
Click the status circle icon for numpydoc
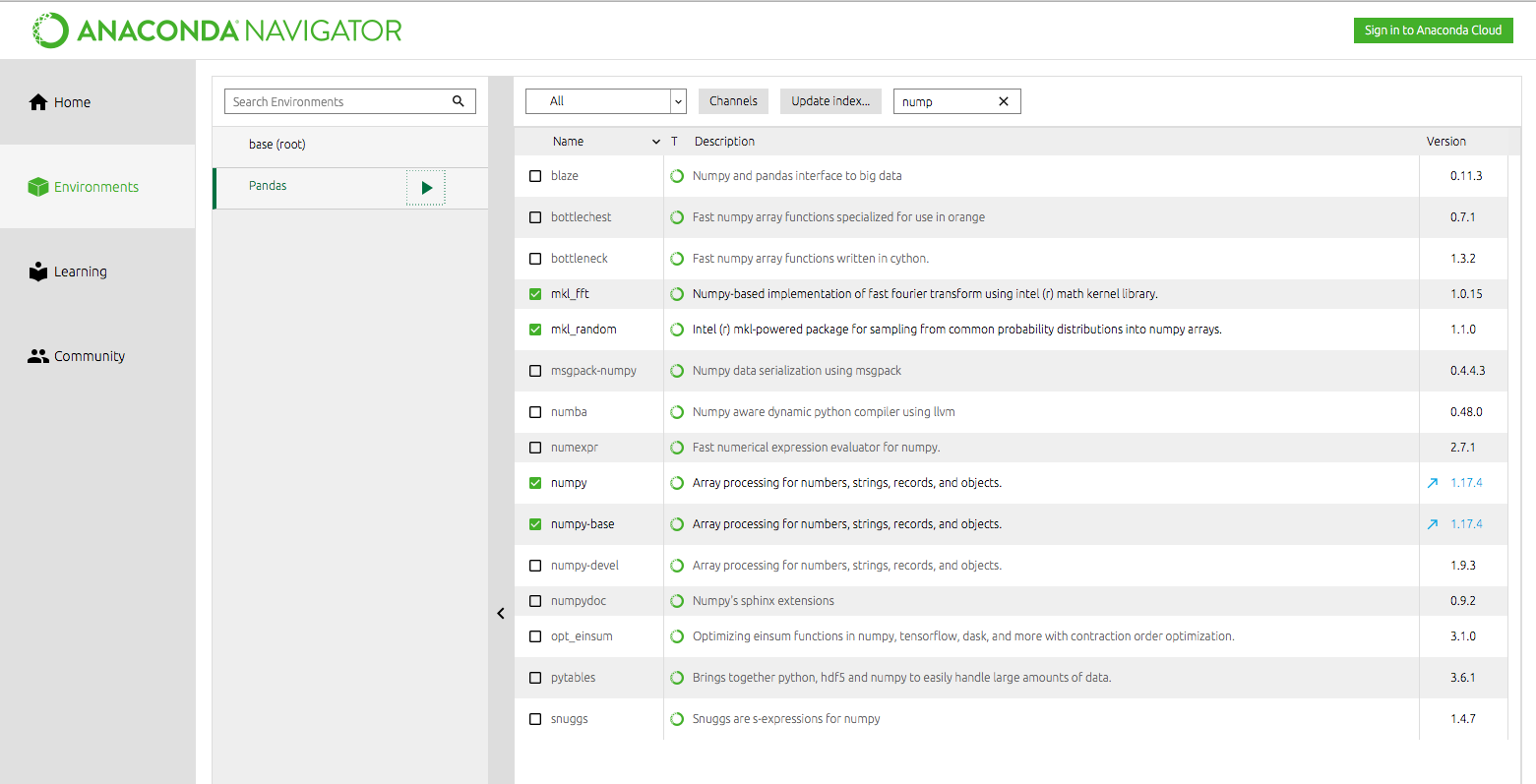pyautogui.click(x=677, y=601)
